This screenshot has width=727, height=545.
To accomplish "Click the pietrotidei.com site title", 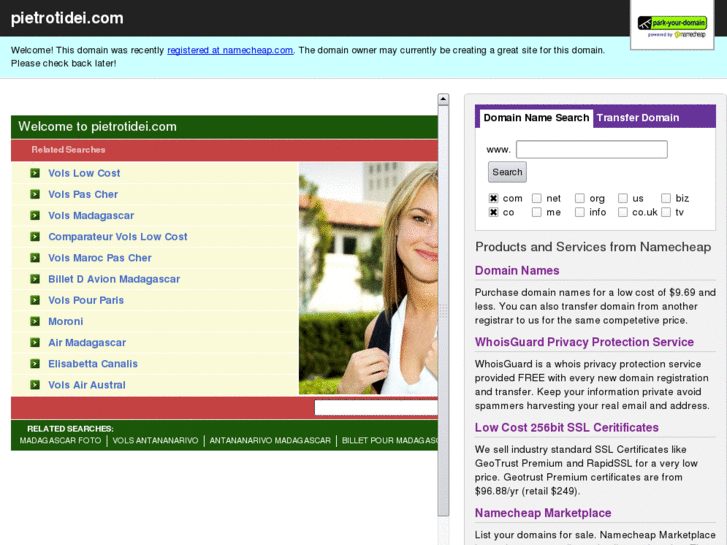I will click(67, 18).
